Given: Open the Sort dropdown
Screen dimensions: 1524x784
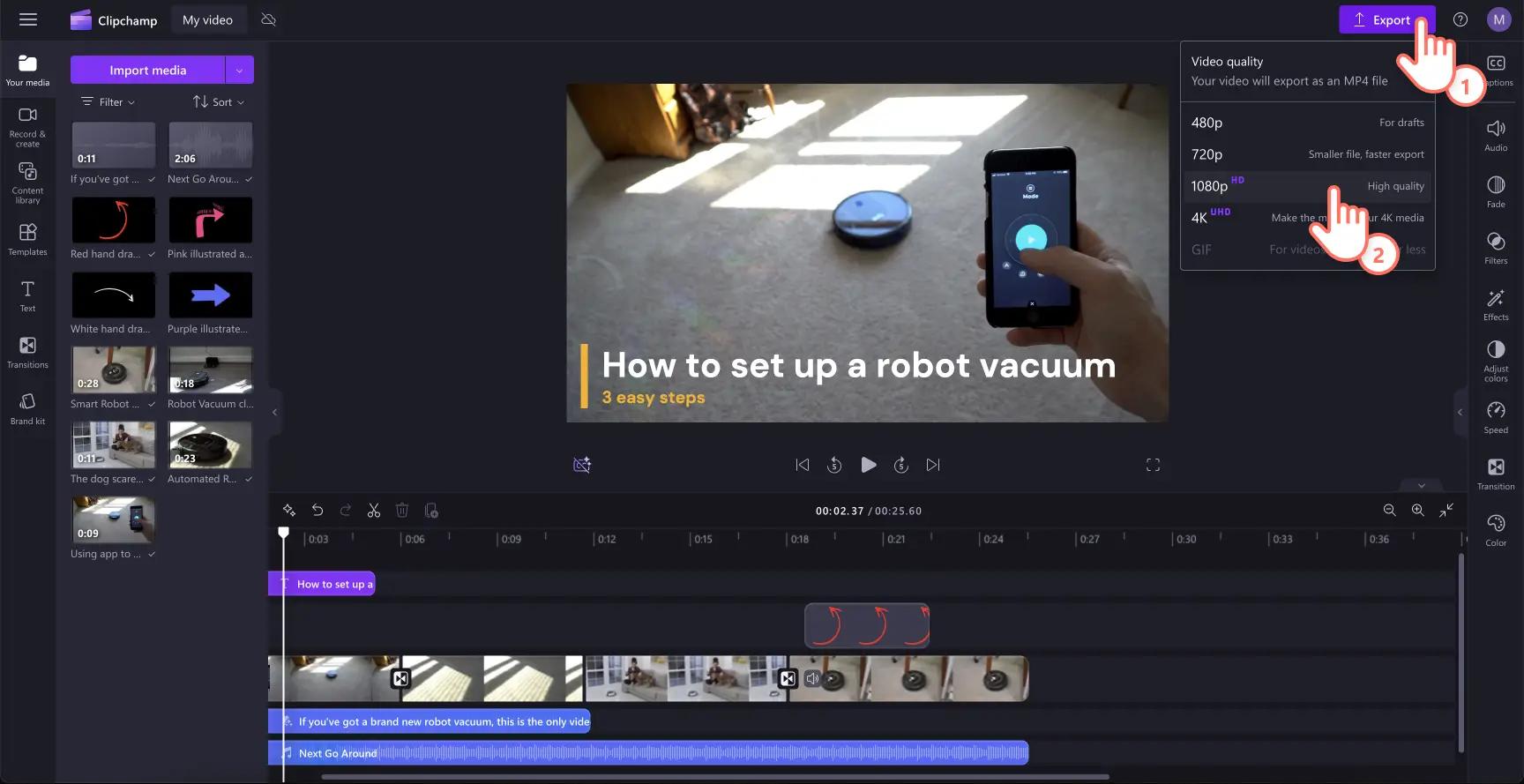Looking at the screenshot, I should coord(219,101).
